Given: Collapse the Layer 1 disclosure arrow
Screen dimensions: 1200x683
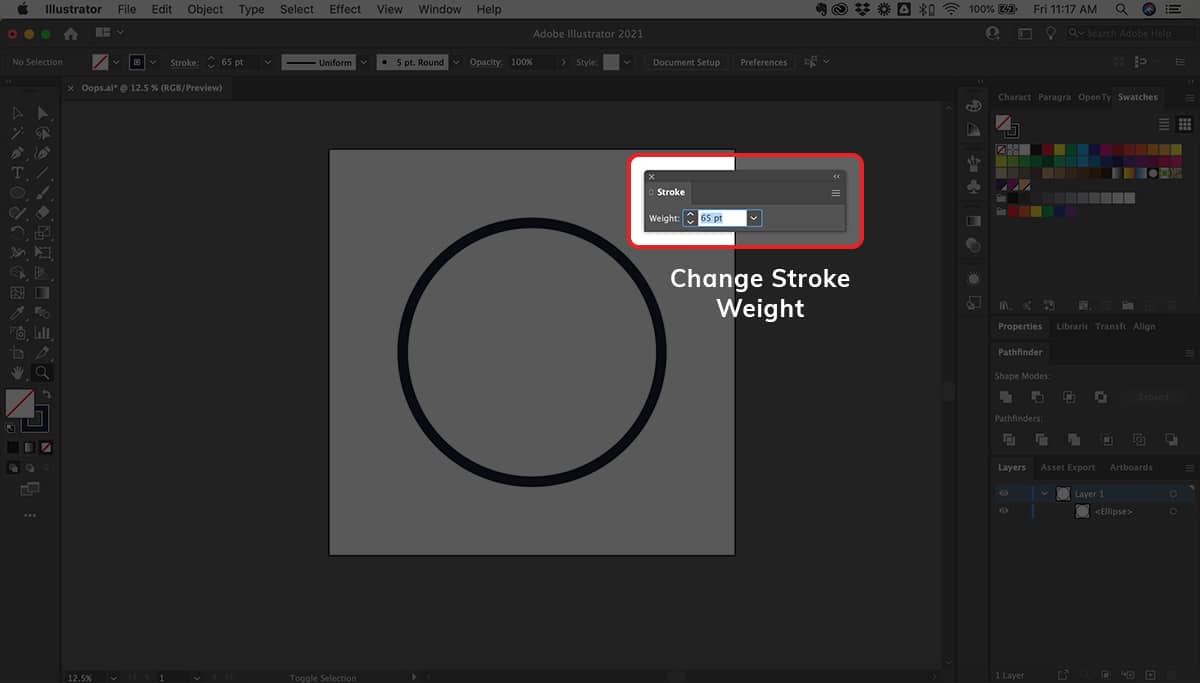Looking at the screenshot, I should coord(1045,493).
